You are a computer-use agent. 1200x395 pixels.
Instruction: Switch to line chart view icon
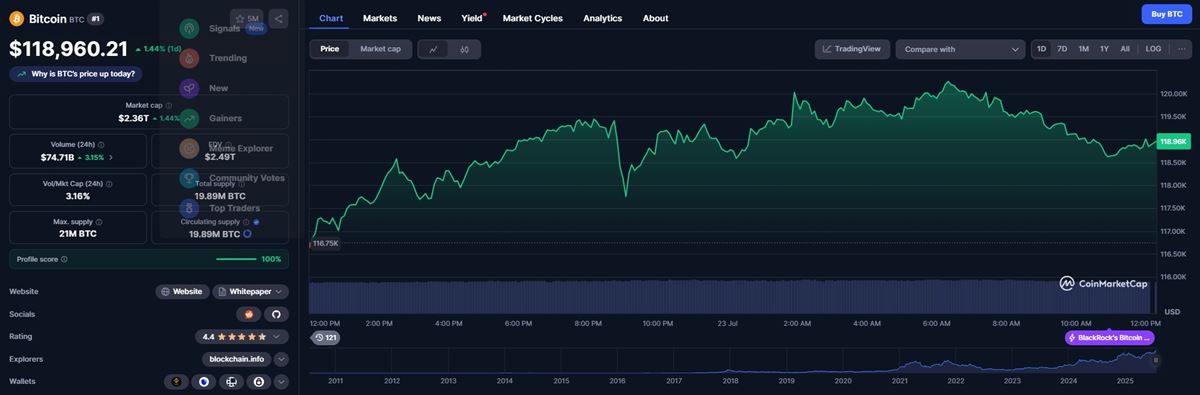tap(434, 49)
